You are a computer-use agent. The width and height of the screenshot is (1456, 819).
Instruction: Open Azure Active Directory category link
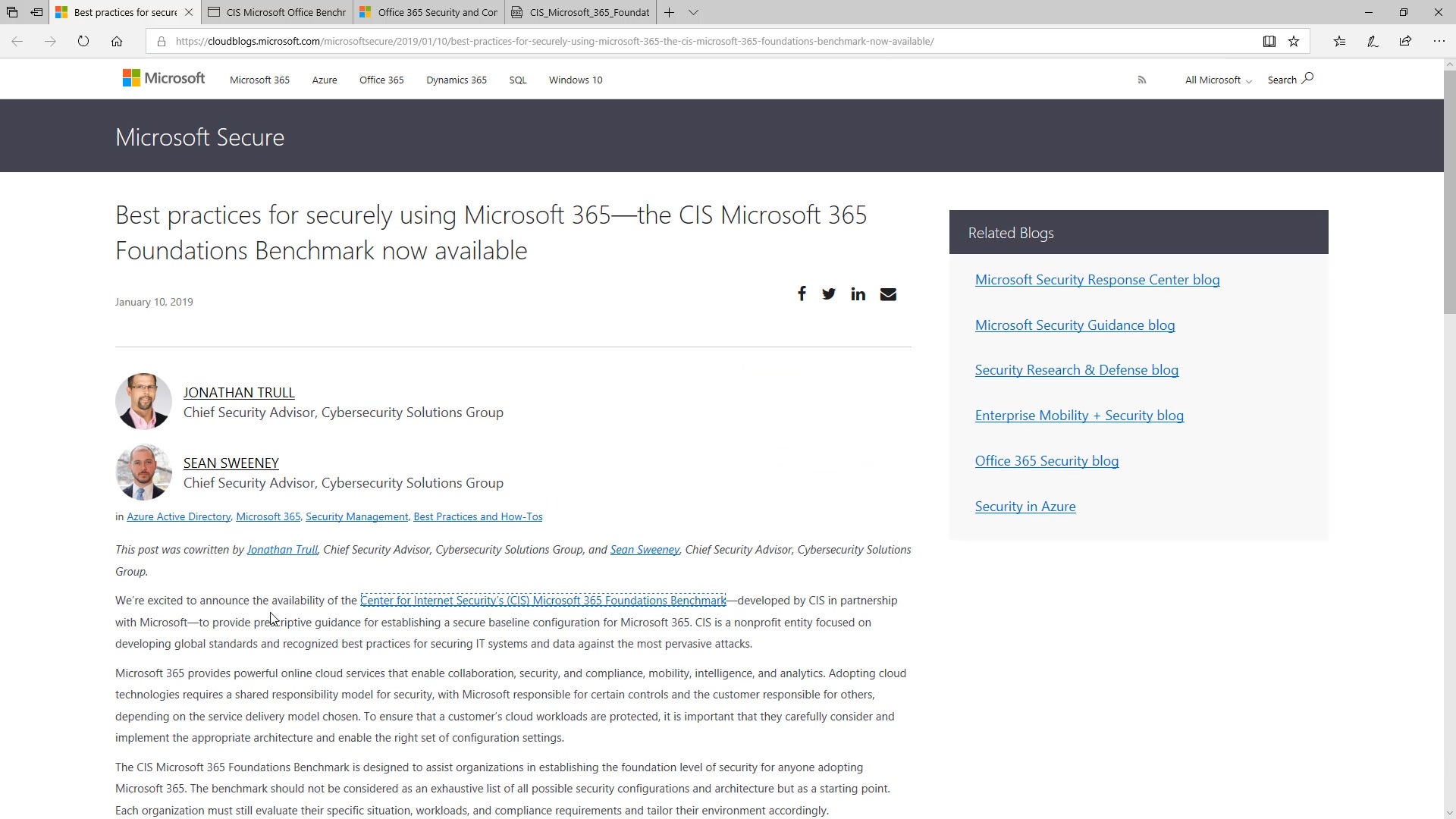pyautogui.click(x=178, y=516)
